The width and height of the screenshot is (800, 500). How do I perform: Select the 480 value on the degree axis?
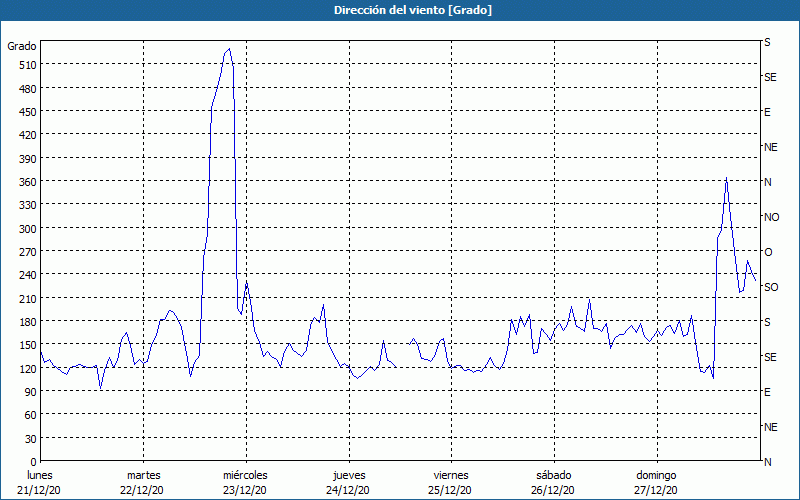point(28,89)
